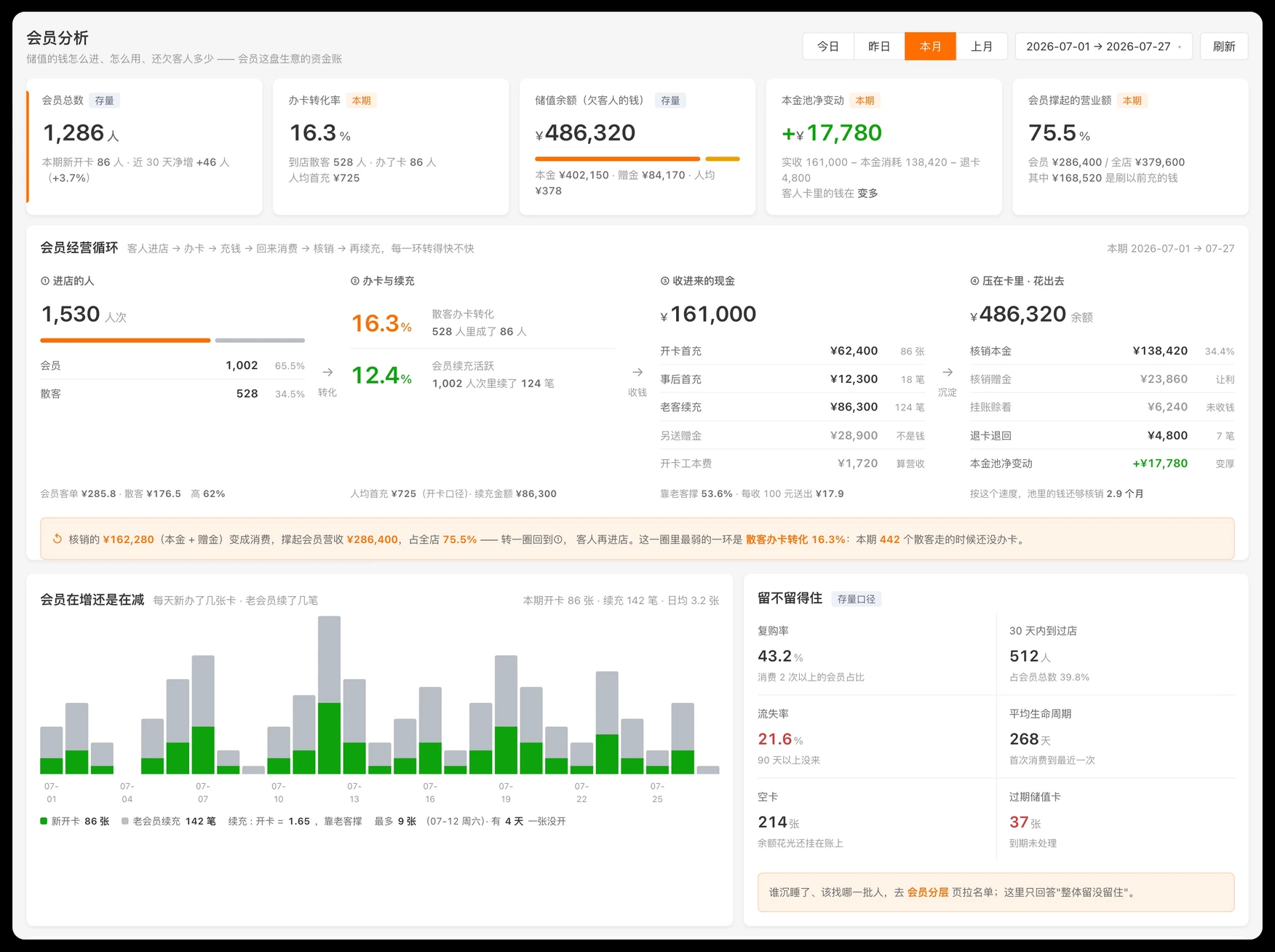The height and width of the screenshot is (952, 1275).
Task: Open the 会员总数 summary card
Action: point(144,147)
